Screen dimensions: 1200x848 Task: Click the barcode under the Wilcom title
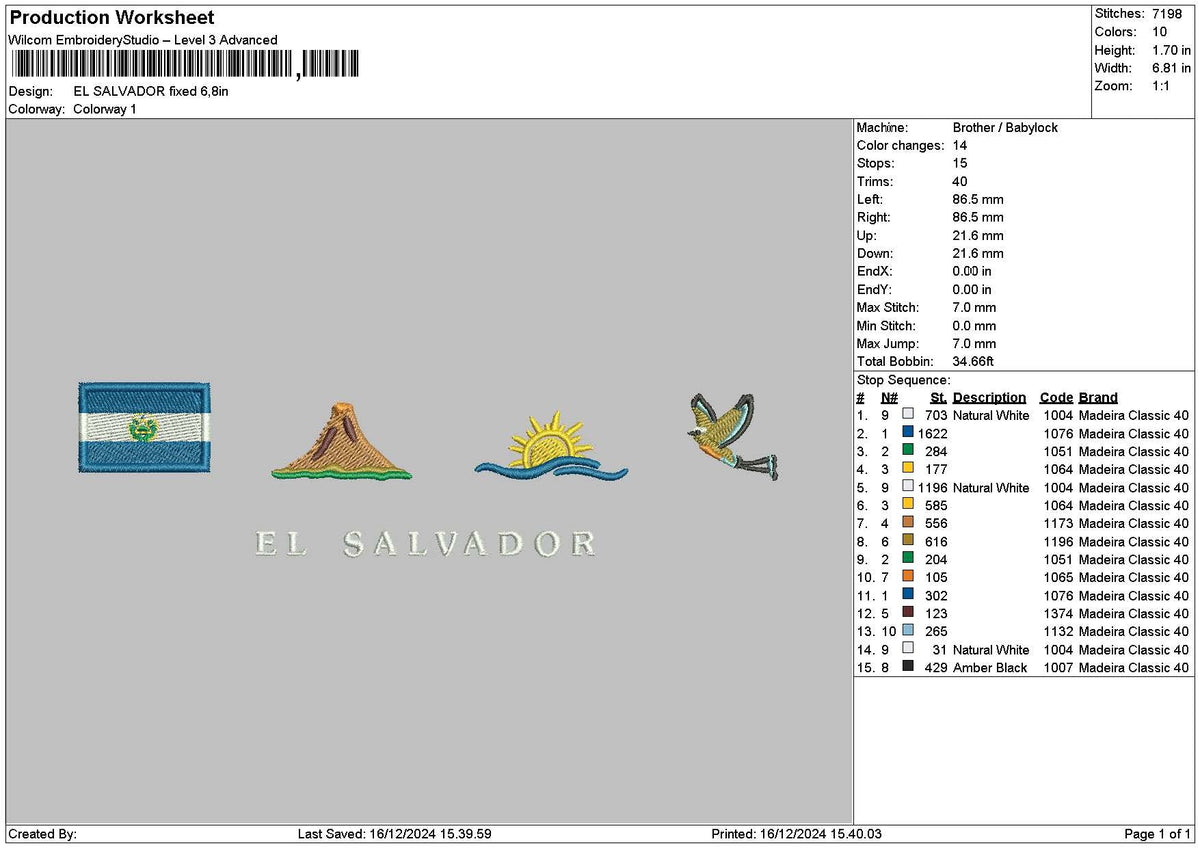point(186,65)
